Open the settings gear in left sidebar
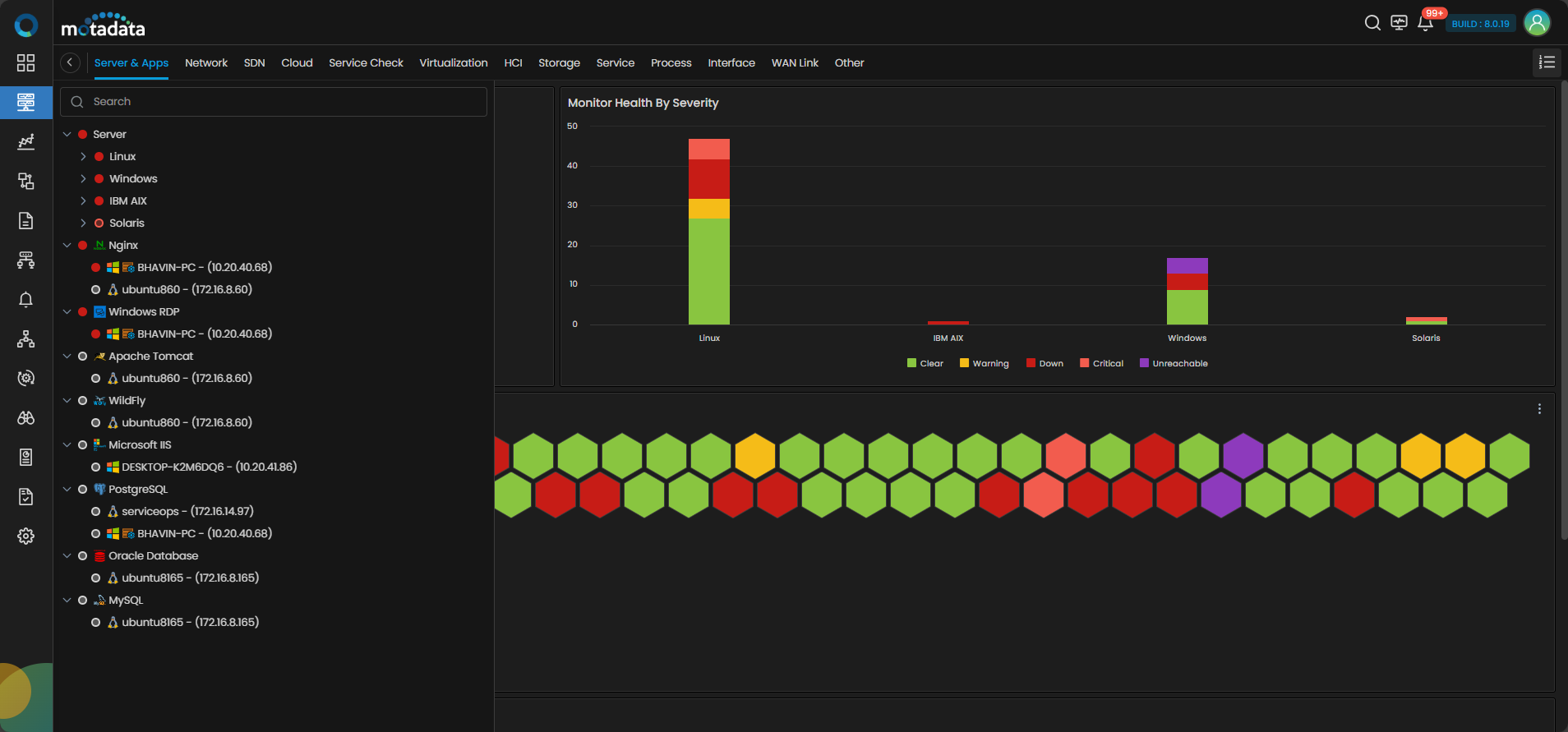 tap(26, 536)
